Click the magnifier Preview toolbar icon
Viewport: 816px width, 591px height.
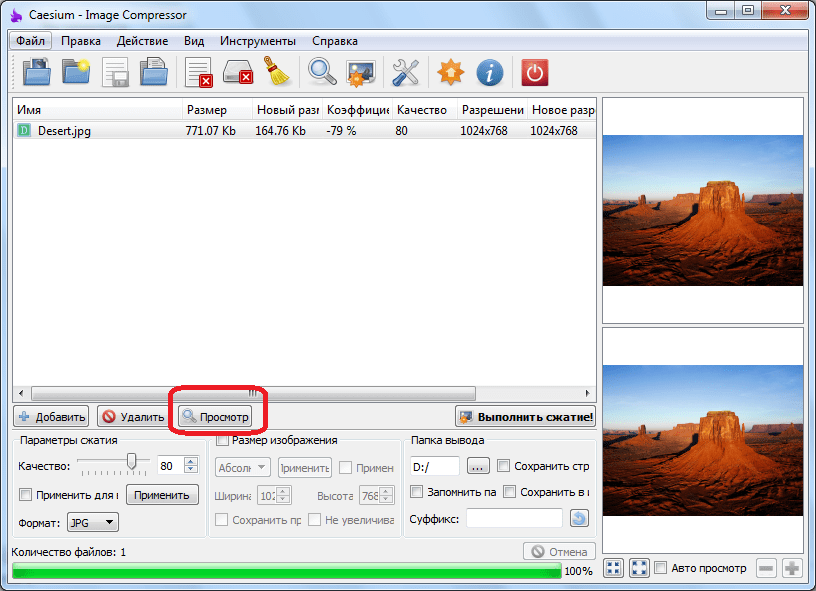coord(322,72)
